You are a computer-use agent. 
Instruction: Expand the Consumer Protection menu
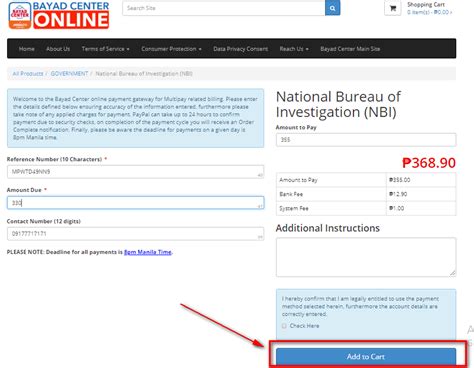171,49
